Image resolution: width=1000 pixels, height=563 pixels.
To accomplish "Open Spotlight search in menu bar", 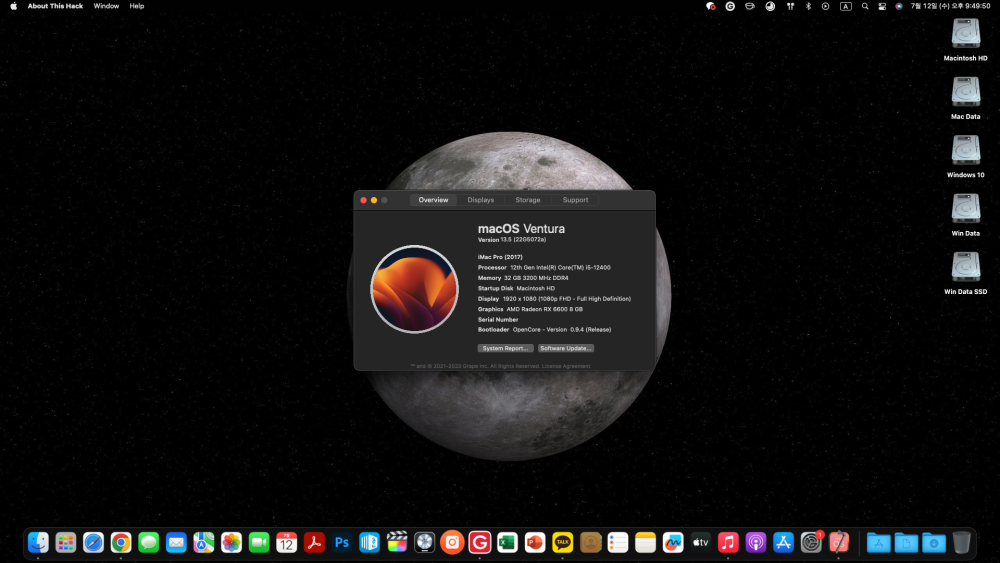I will pyautogui.click(x=865, y=6).
